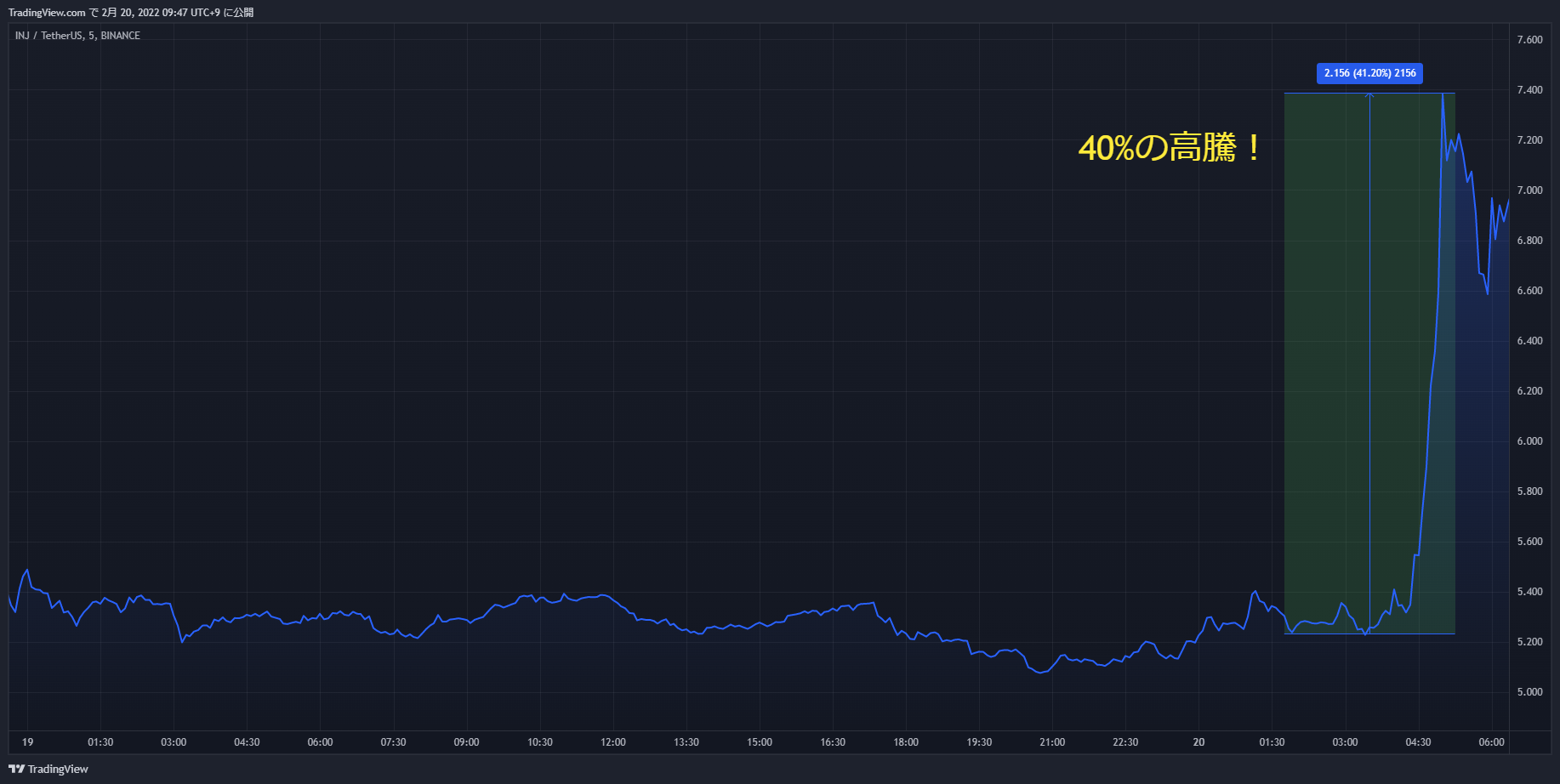The width and height of the screenshot is (1560, 784).
Task: Click the 18:00 time axis label
Action: click(906, 742)
